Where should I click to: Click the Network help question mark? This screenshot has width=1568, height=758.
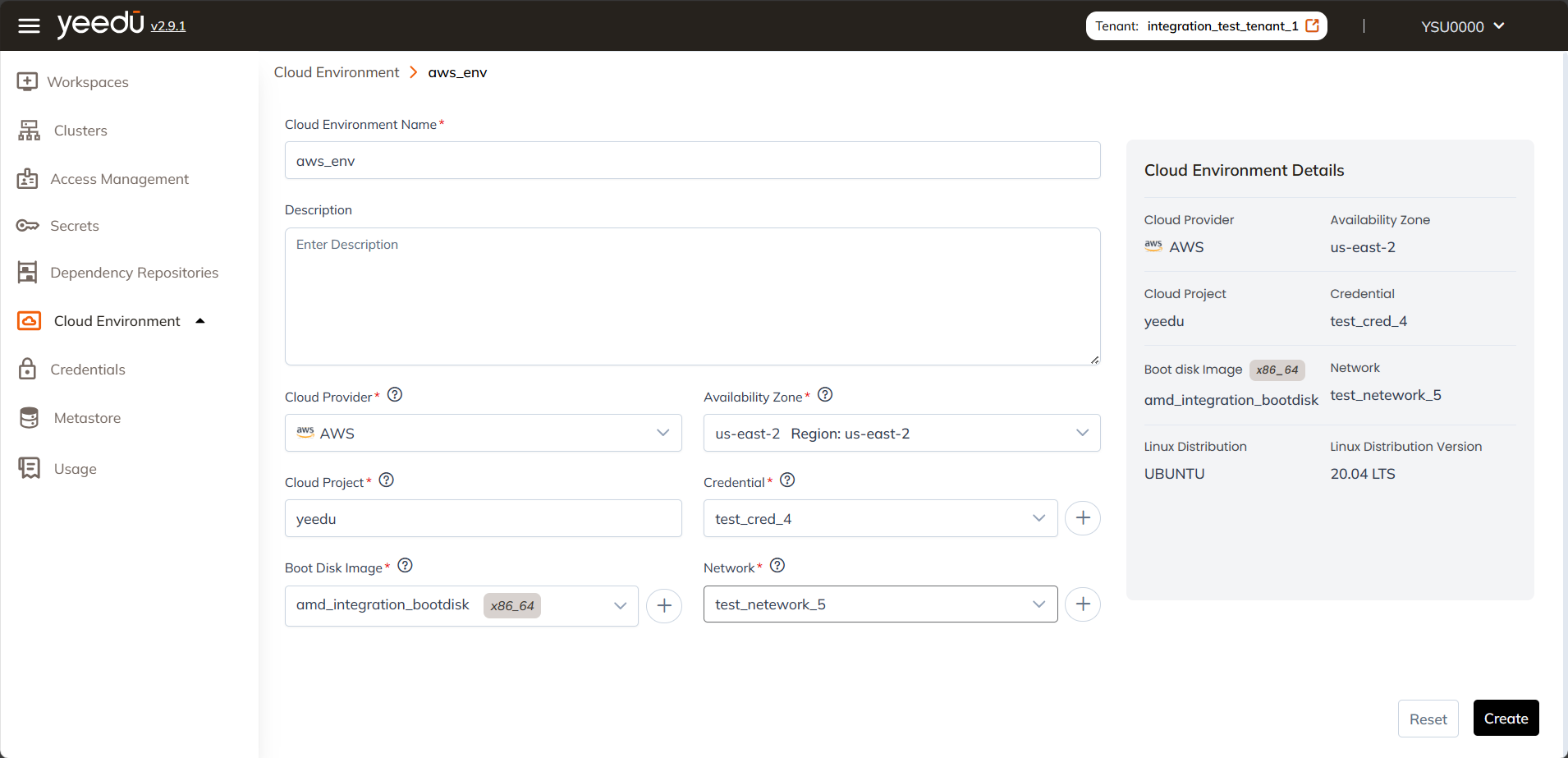[777, 565]
